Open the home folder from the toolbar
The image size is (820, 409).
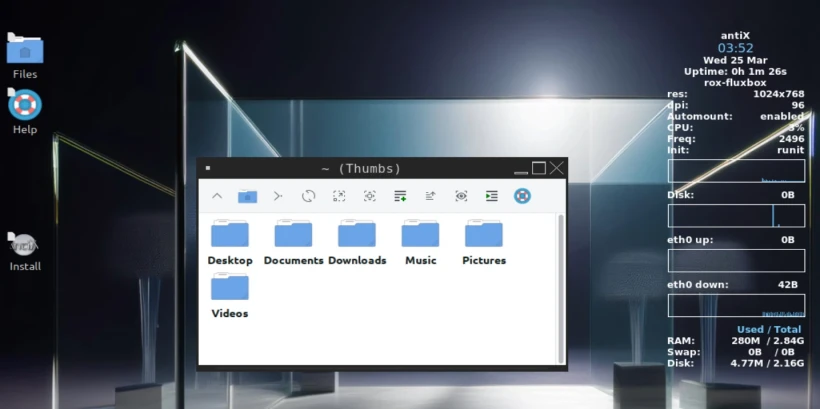tap(247, 196)
